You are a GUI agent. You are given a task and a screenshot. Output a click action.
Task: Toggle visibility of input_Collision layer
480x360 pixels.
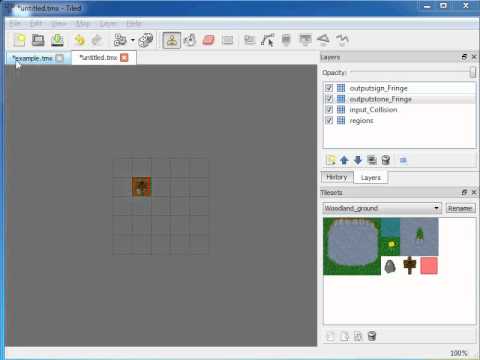coord(329,109)
